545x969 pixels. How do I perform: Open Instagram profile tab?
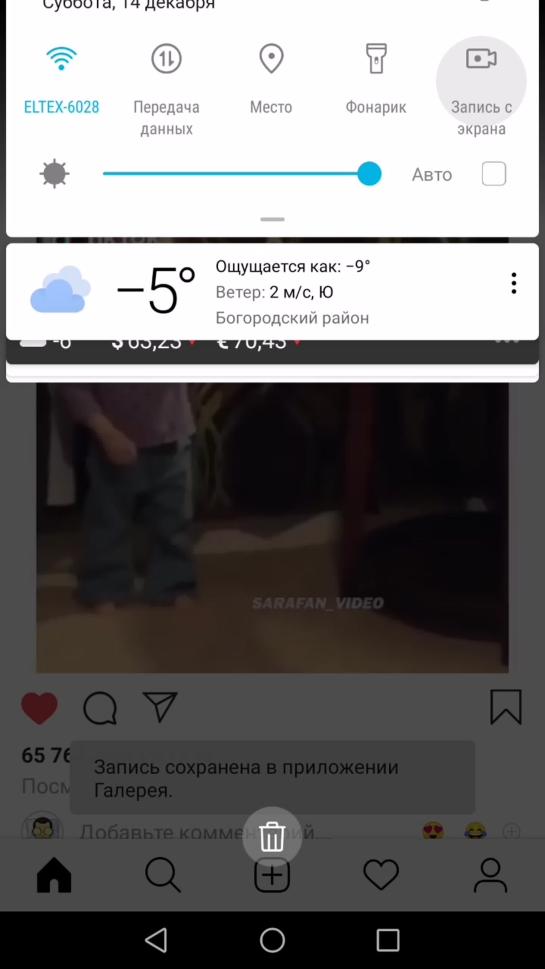[x=491, y=875]
